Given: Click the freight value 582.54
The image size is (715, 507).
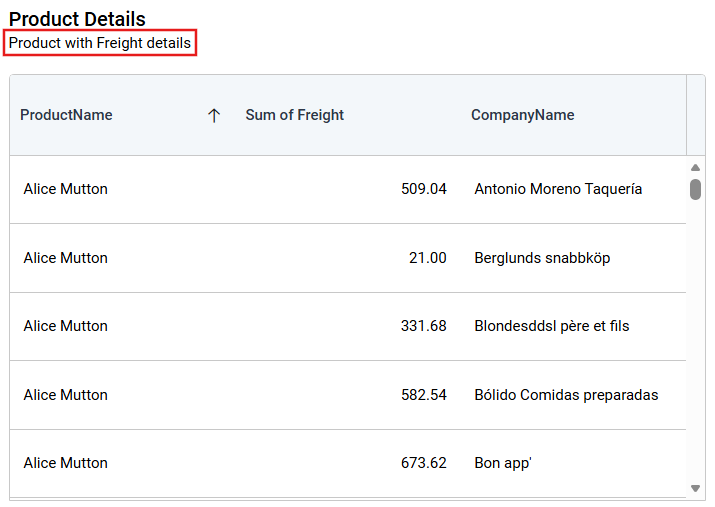Looking at the screenshot, I should tap(423, 395).
